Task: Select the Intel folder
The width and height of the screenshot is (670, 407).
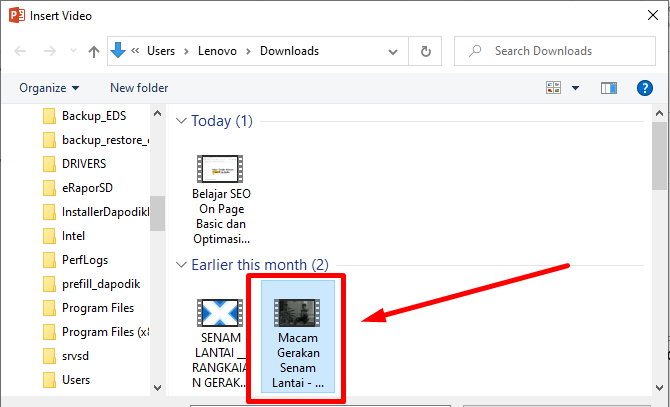Action: pos(73,236)
